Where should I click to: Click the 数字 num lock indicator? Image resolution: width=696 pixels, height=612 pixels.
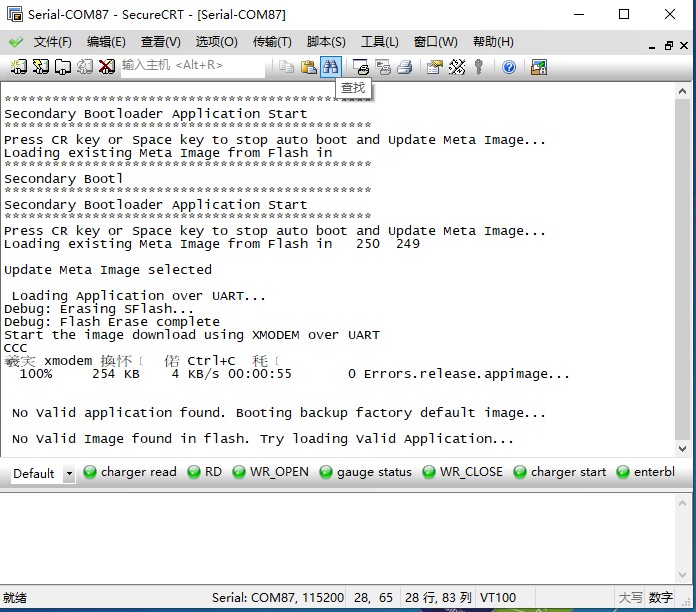660,598
